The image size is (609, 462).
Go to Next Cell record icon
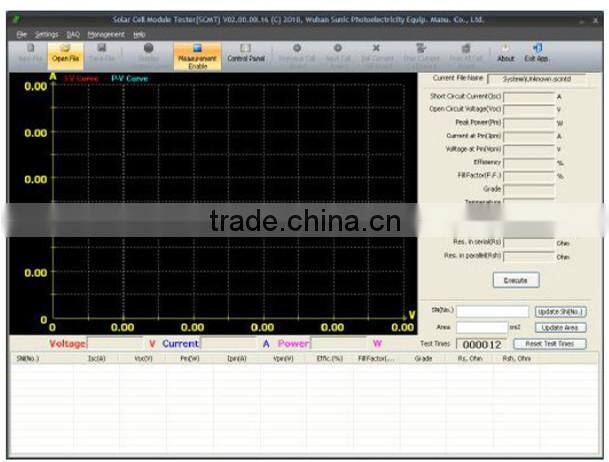pyautogui.click(x=337, y=52)
